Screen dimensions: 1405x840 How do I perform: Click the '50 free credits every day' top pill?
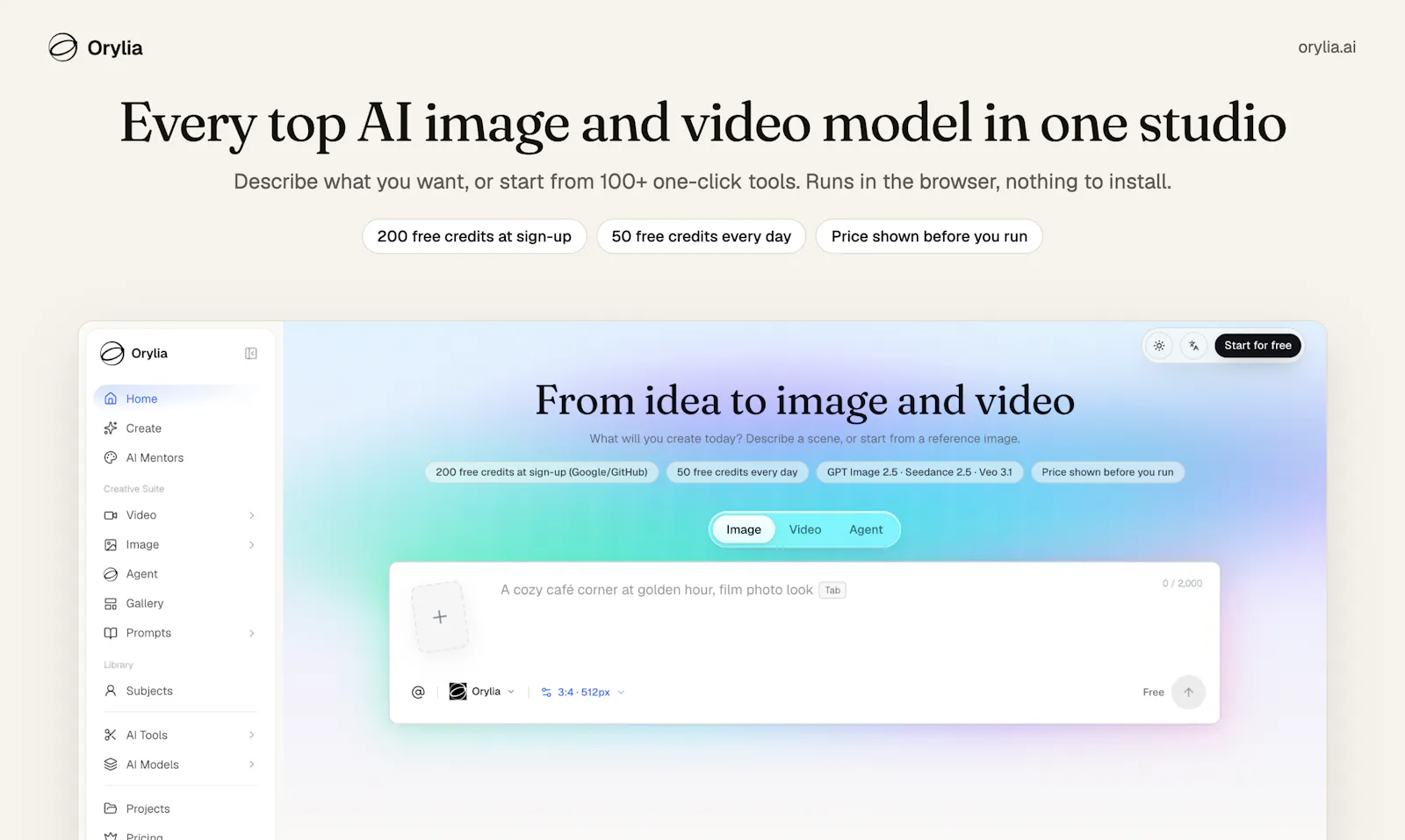pyautogui.click(x=702, y=236)
